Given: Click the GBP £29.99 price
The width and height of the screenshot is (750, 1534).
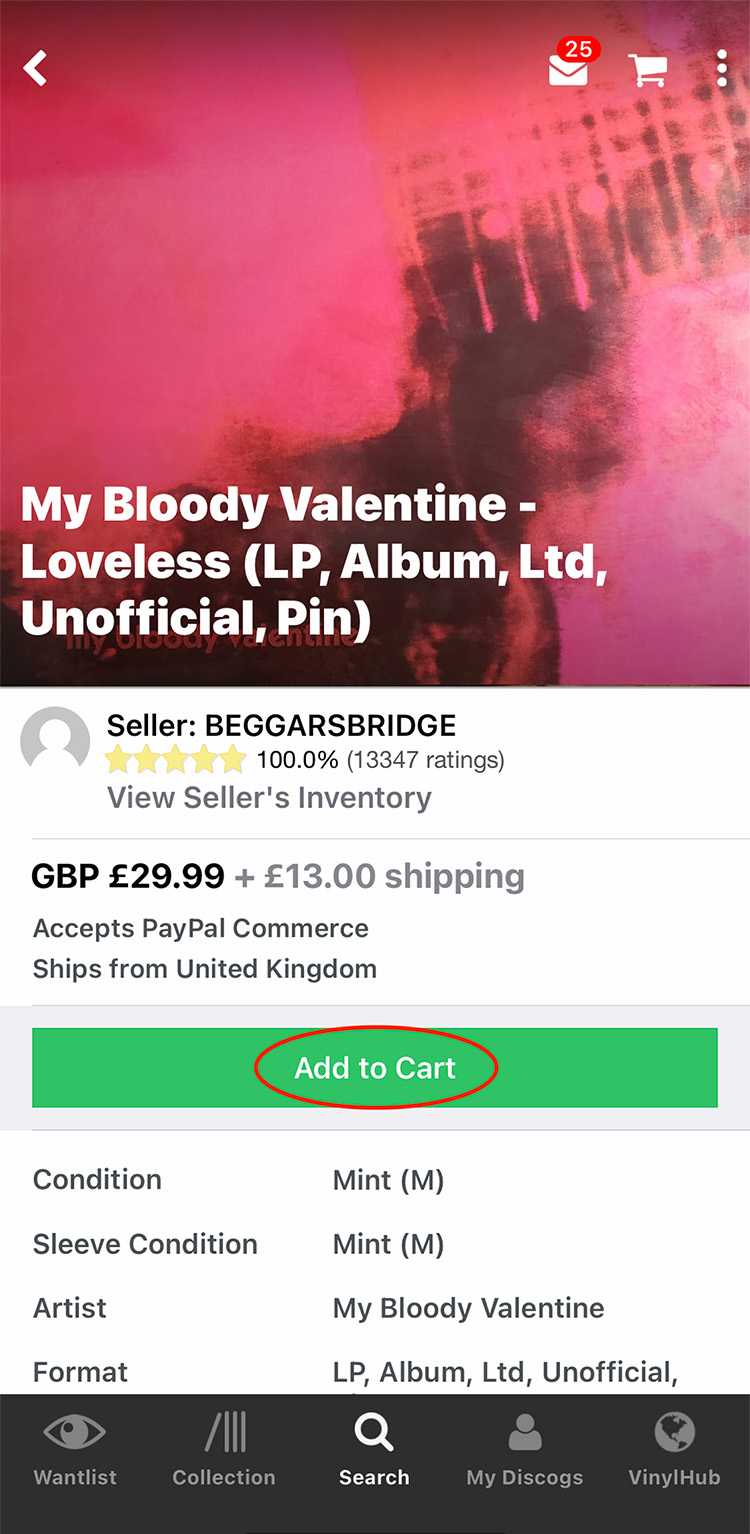Looking at the screenshot, I should (128, 876).
